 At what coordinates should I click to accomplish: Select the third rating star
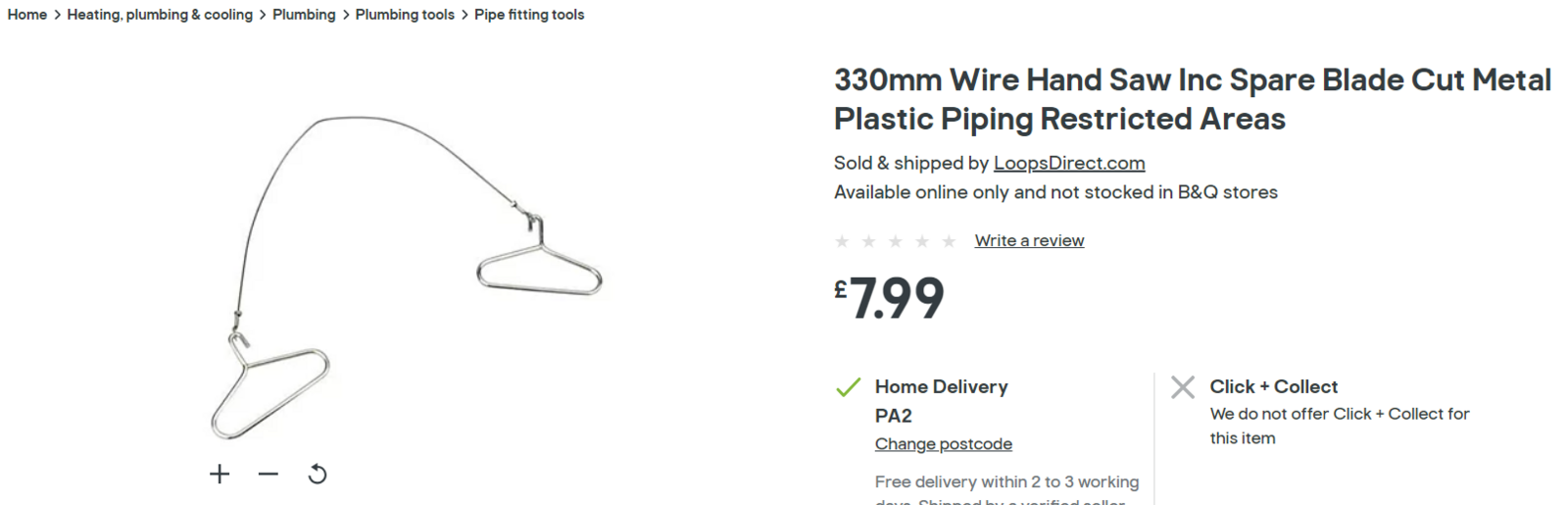[896, 241]
